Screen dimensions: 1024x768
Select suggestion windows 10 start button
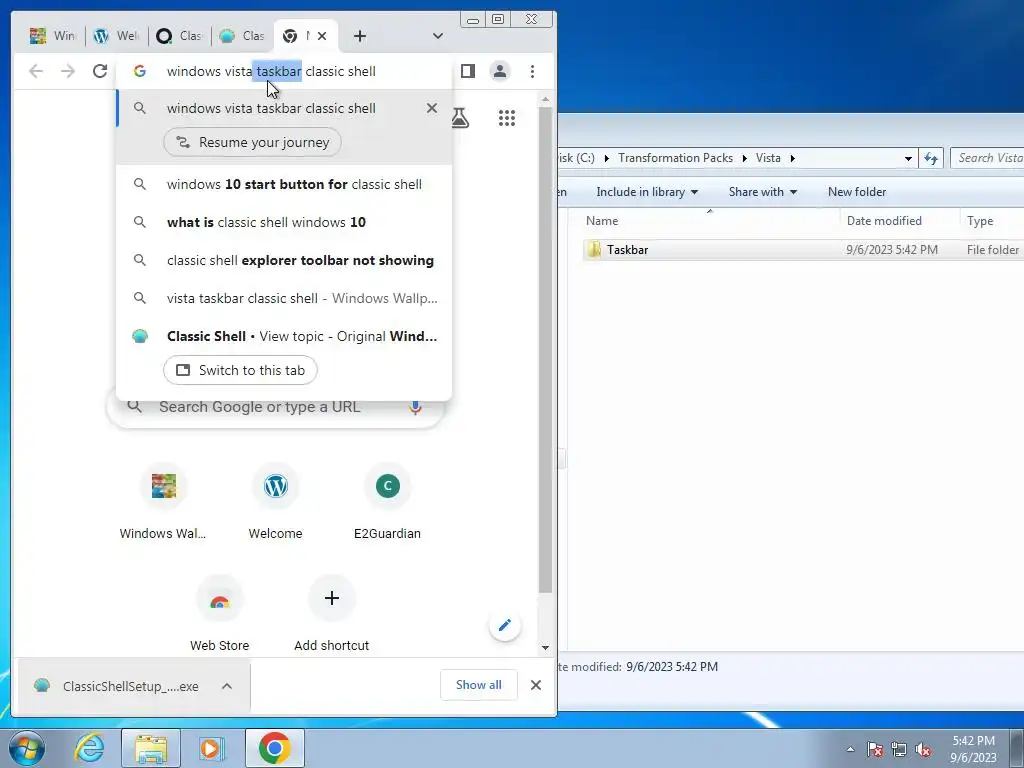pyautogui.click(x=284, y=184)
